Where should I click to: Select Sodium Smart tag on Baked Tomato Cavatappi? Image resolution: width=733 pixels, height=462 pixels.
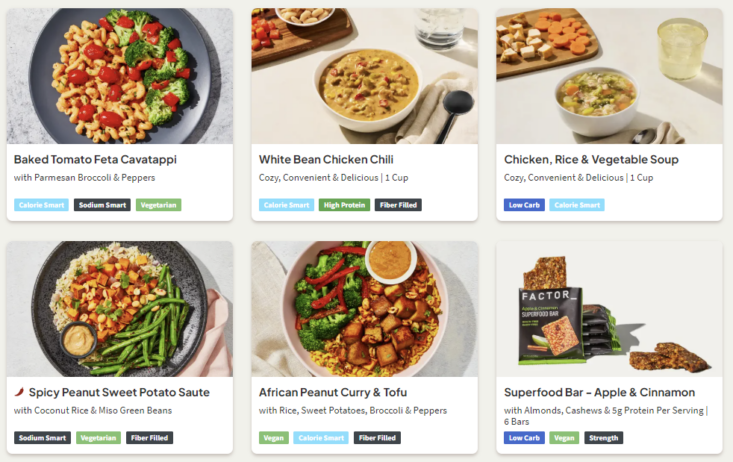pyautogui.click(x=101, y=205)
